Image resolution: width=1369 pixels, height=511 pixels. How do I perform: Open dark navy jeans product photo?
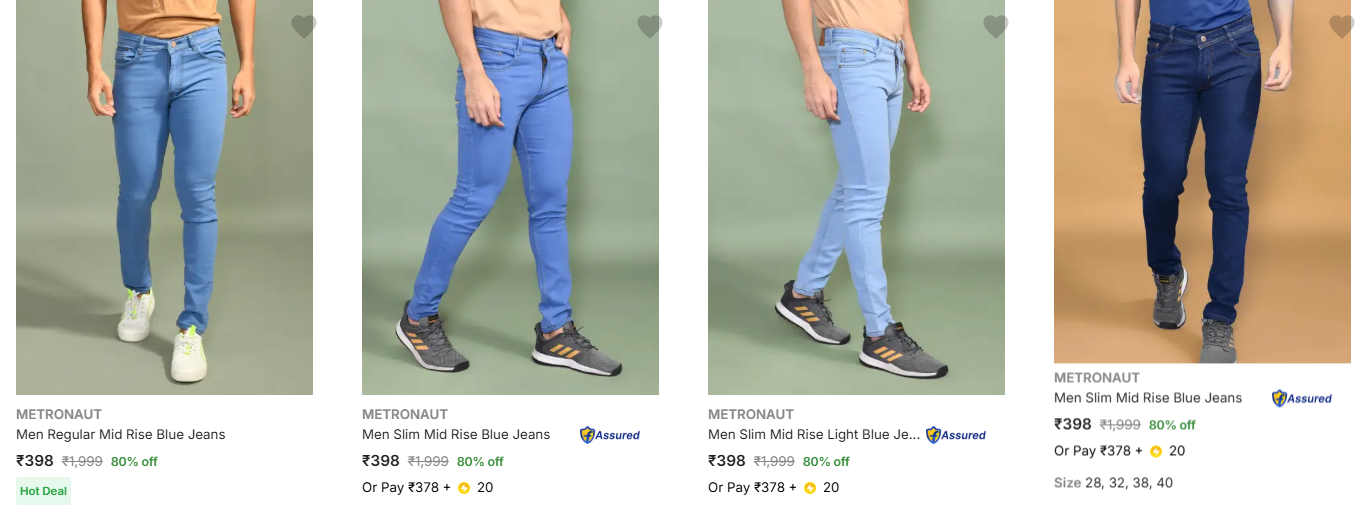click(1202, 181)
